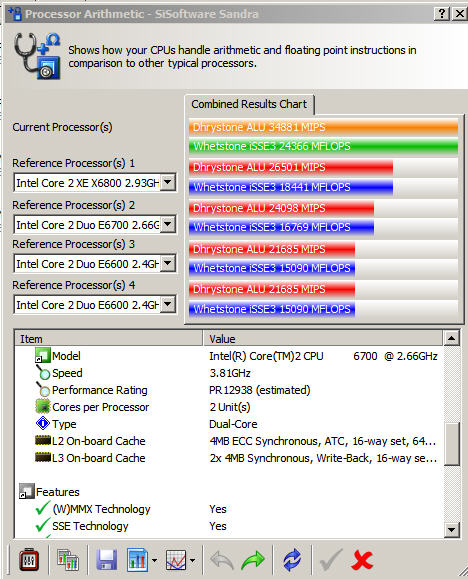The height and width of the screenshot is (579, 468).
Task: Select the Cores per Processor row
Action: 229,407
